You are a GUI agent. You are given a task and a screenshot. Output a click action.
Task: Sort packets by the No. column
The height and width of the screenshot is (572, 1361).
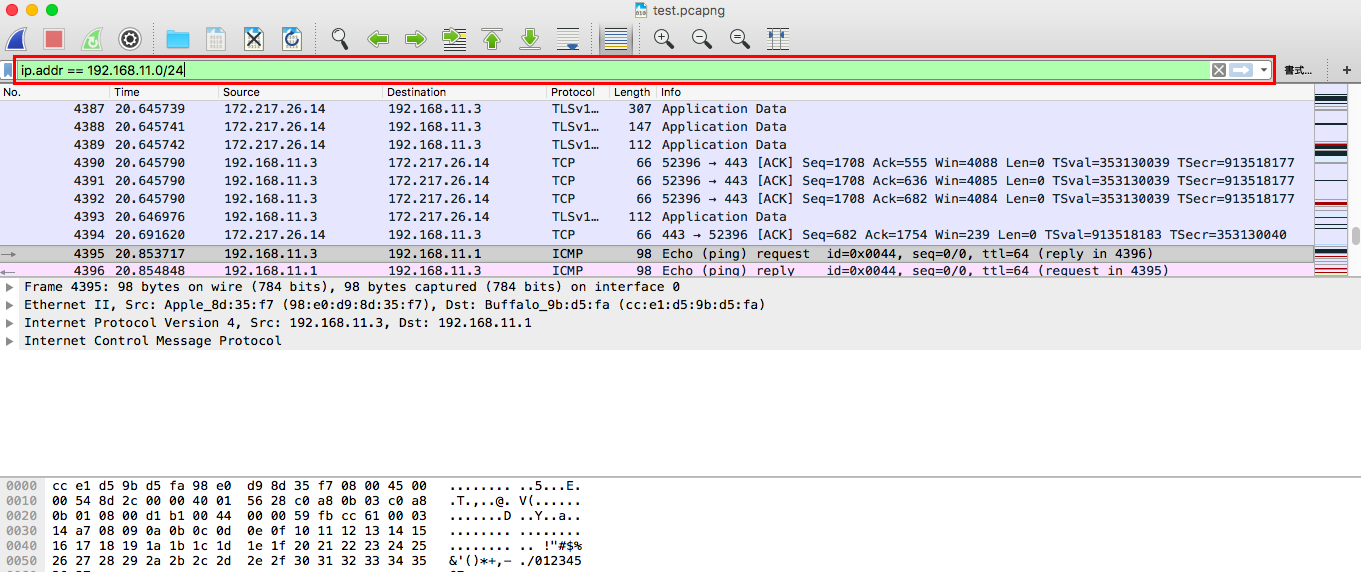click(55, 92)
